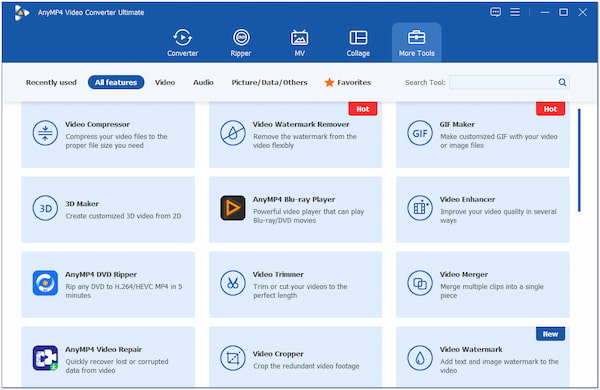This screenshot has height=390, width=600.
Task: Open Video Compressor title
Action: tap(97, 124)
